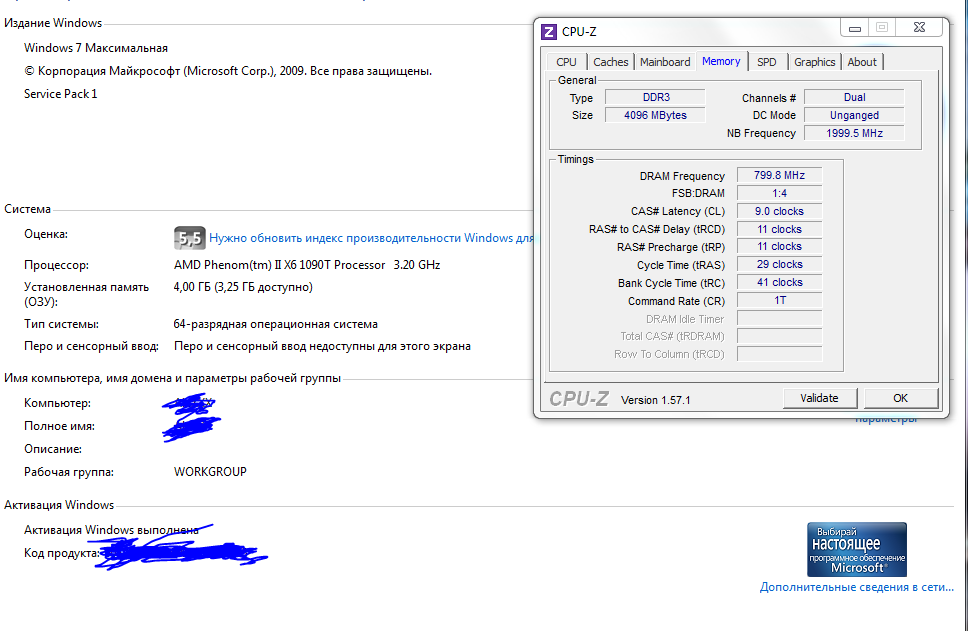Click the NB Frequency value box

(x=854, y=133)
